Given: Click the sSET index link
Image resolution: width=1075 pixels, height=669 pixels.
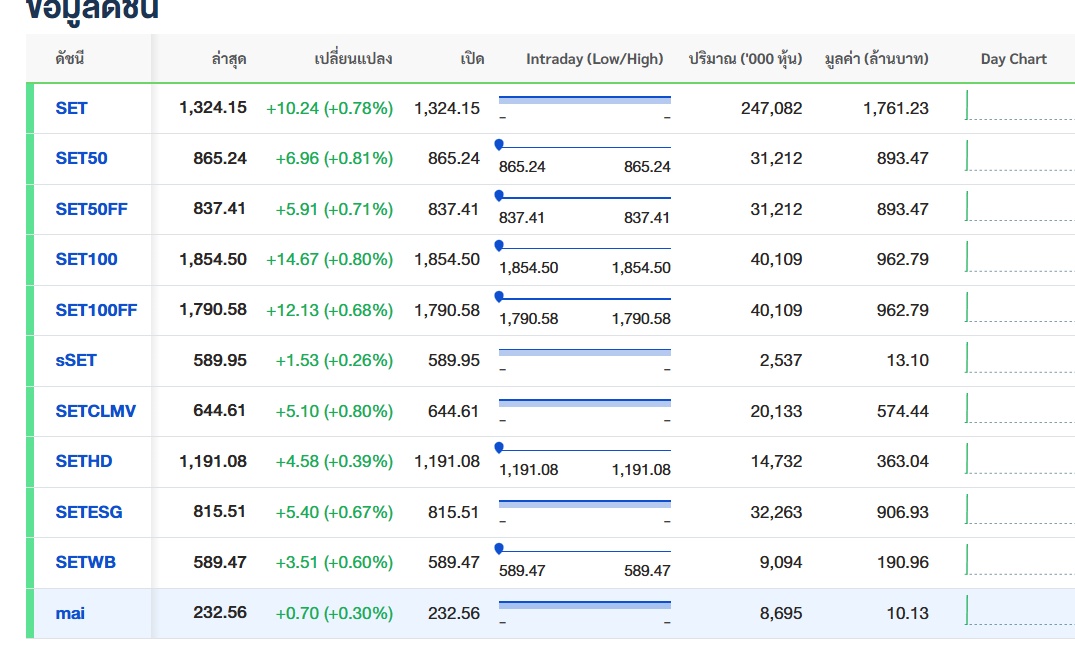Looking at the screenshot, I should pyautogui.click(x=76, y=360).
